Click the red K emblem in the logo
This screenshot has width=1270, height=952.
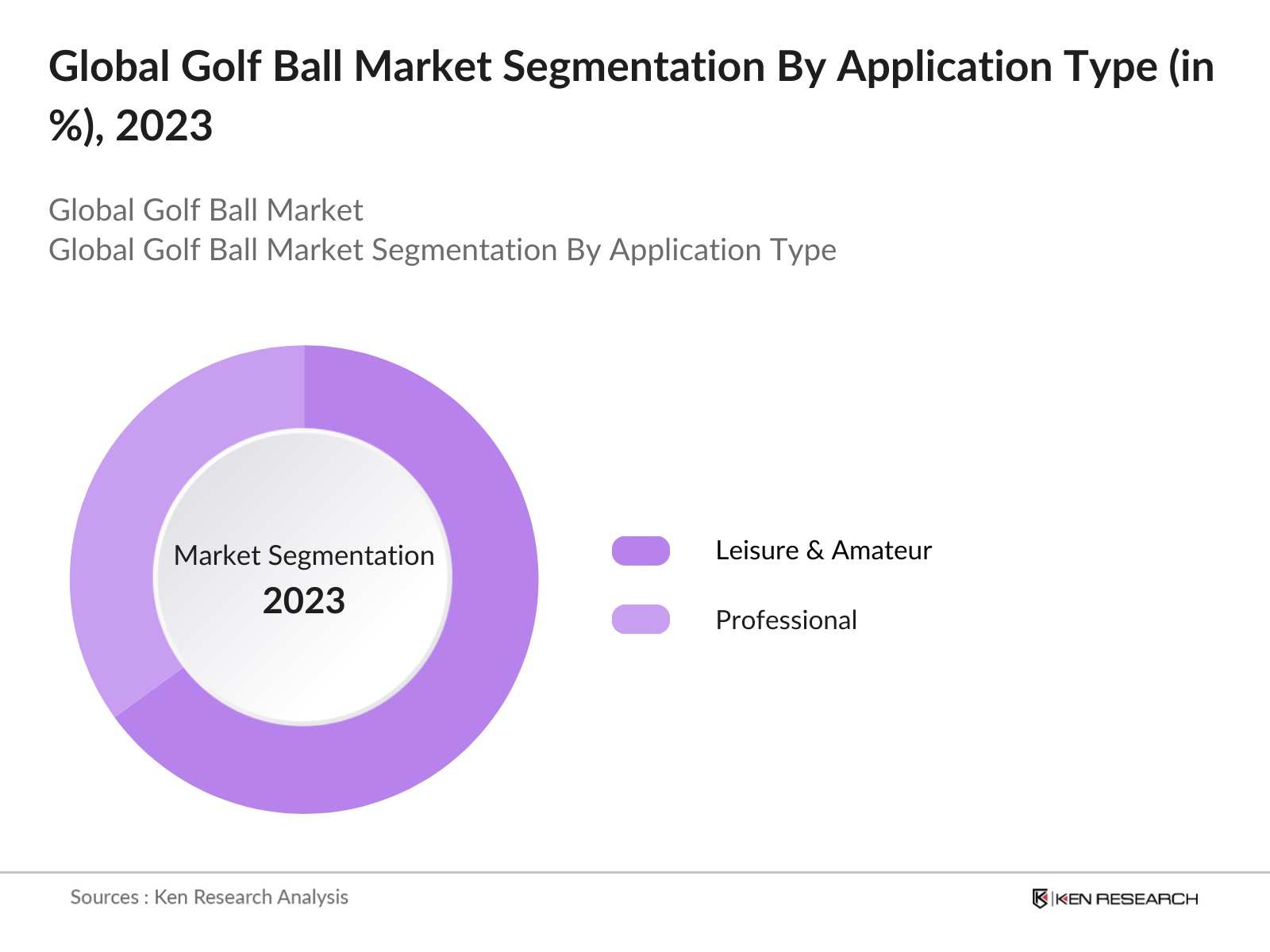[x=1041, y=899]
